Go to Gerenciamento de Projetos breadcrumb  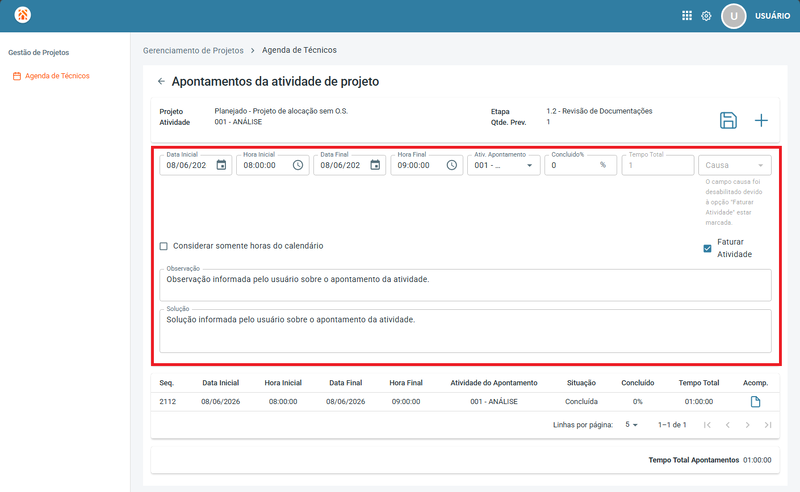(193, 51)
